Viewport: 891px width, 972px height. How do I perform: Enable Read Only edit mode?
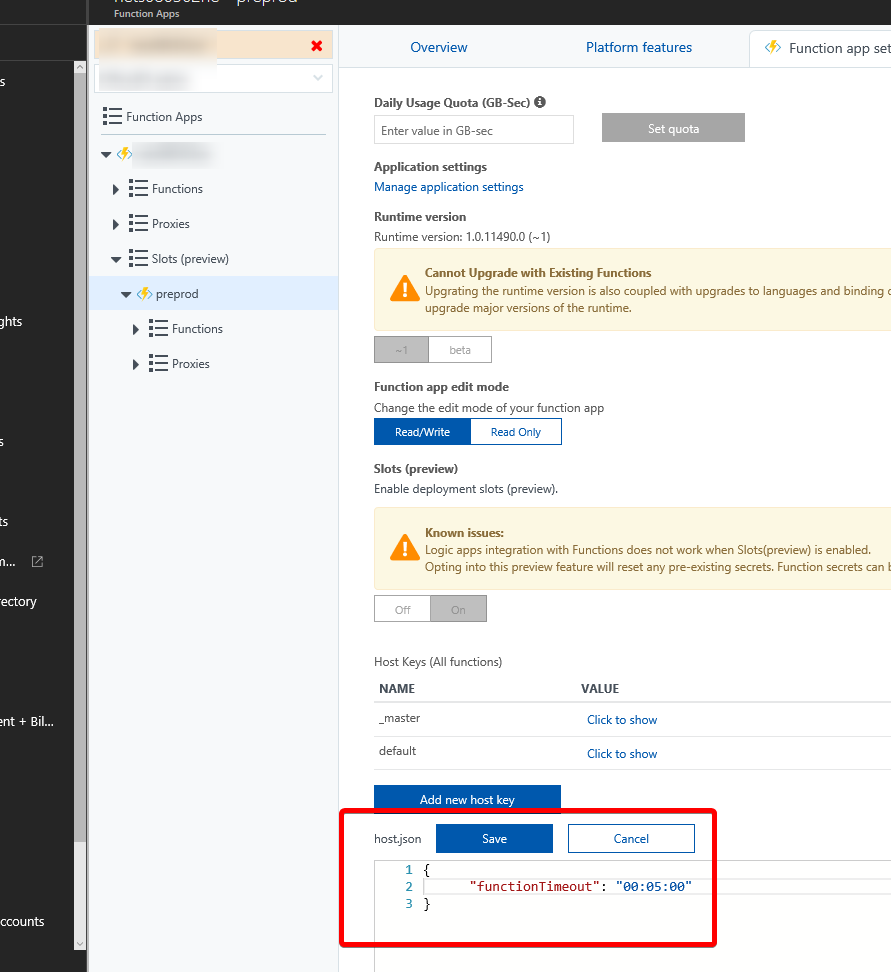[x=515, y=431]
